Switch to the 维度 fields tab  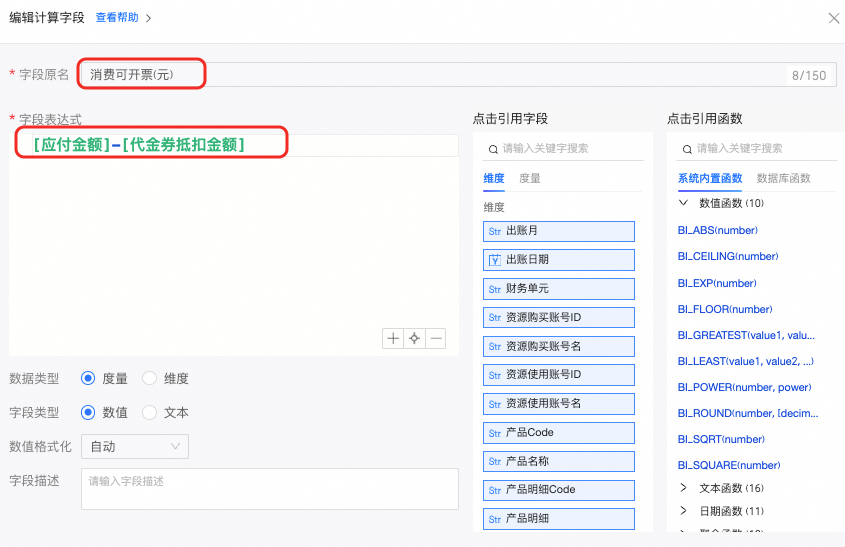(x=494, y=178)
